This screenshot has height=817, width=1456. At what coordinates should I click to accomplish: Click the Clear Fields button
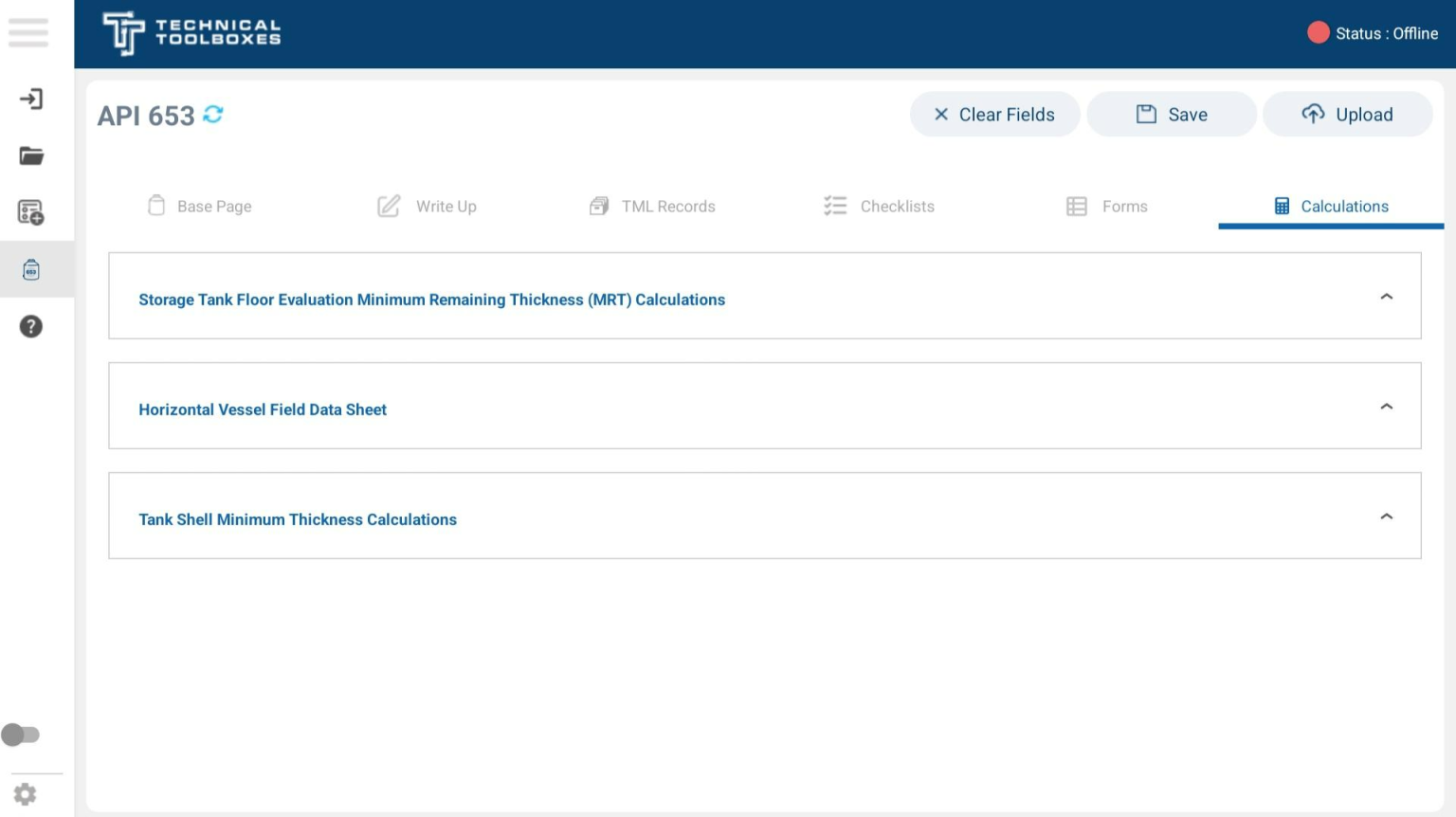994,114
